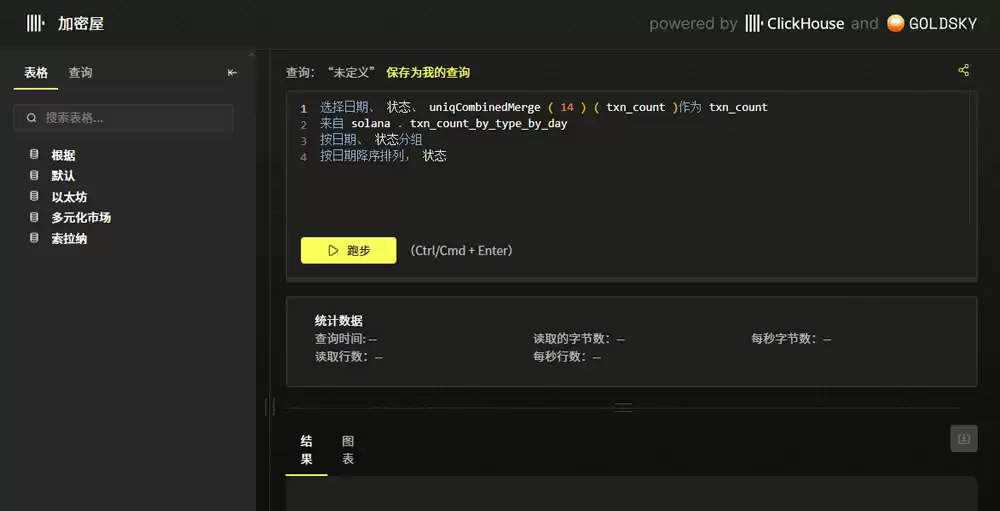Viewport: 1000px width, 511px height.
Task: Click the database icon beside 以太坊
Action: point(34,197)
